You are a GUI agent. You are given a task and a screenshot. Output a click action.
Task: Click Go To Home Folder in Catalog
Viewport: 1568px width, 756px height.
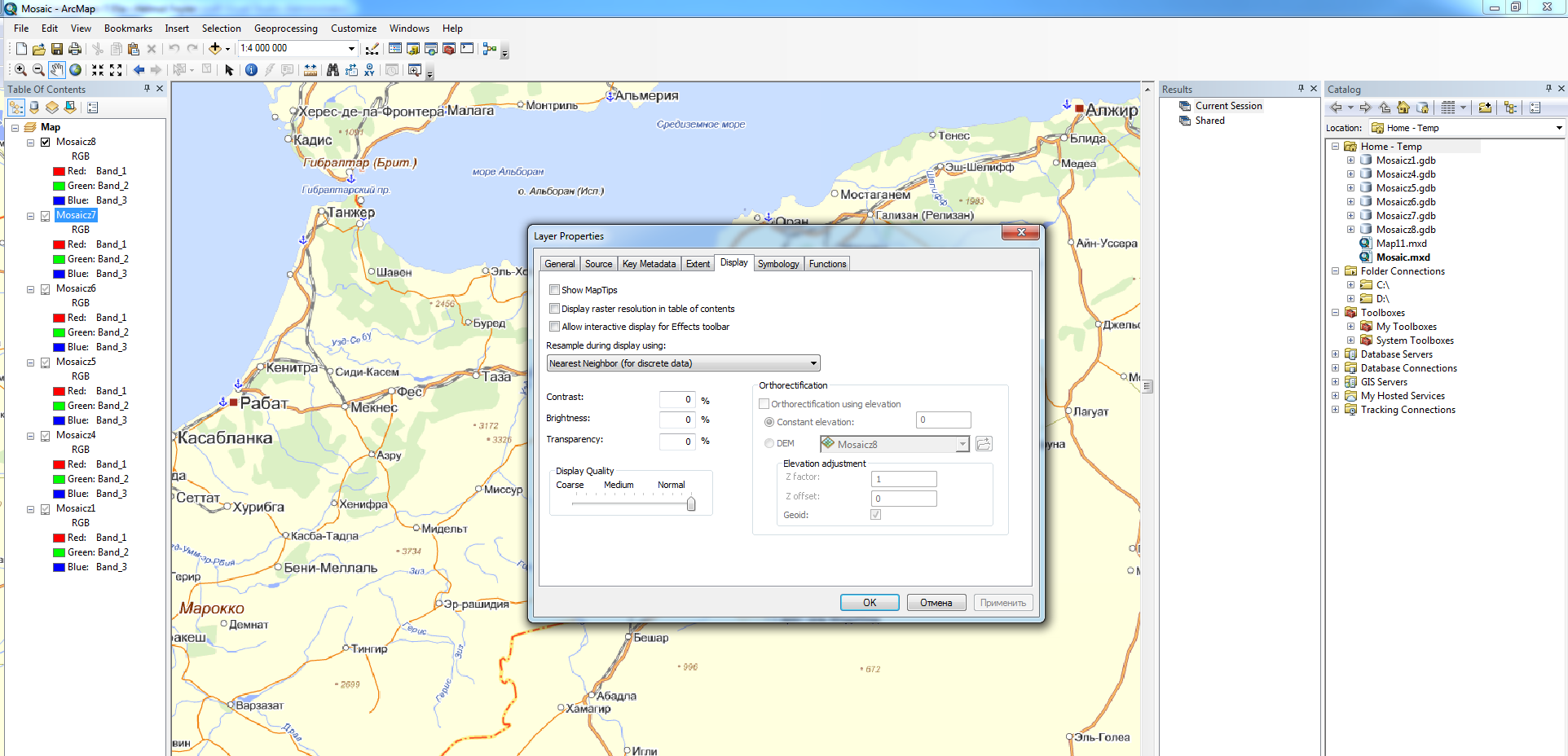coord(1403,108)
